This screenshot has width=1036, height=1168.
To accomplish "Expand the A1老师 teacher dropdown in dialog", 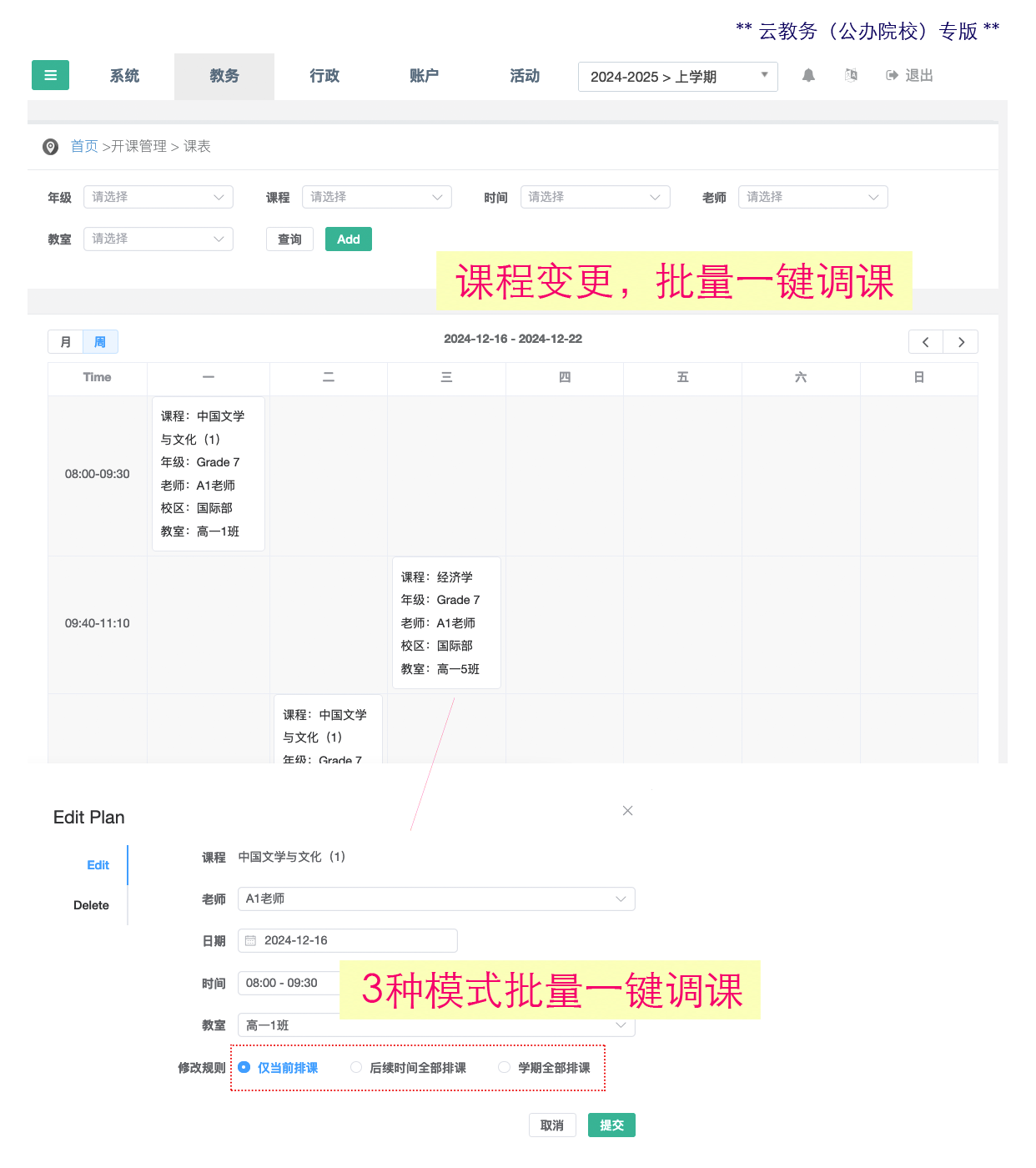I will [436, 899].
